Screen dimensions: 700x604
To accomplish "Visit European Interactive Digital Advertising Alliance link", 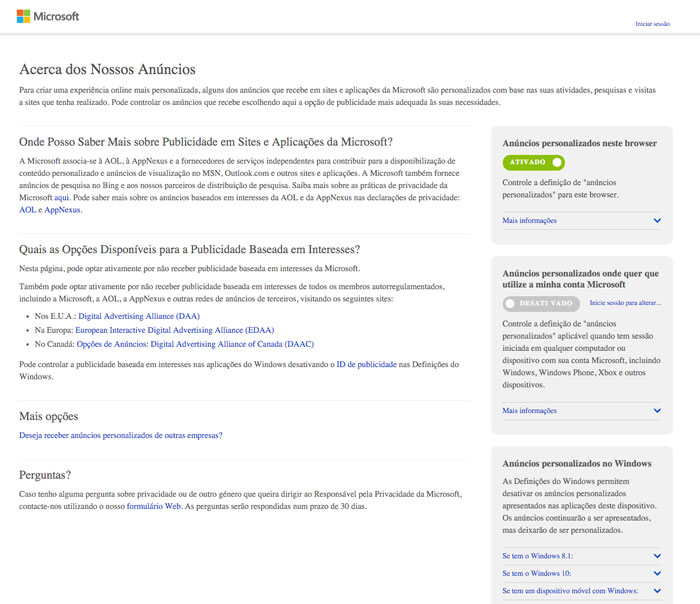I will click(x=175, y=330).
